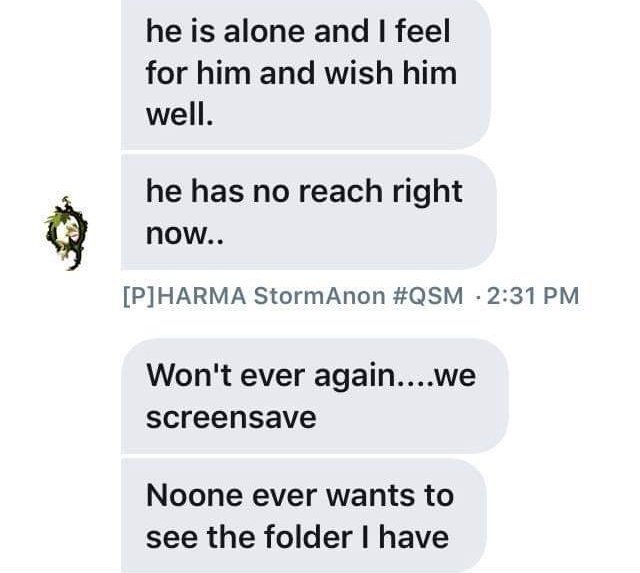Click the word 'now..' in the second bubble

pos(185,235)
